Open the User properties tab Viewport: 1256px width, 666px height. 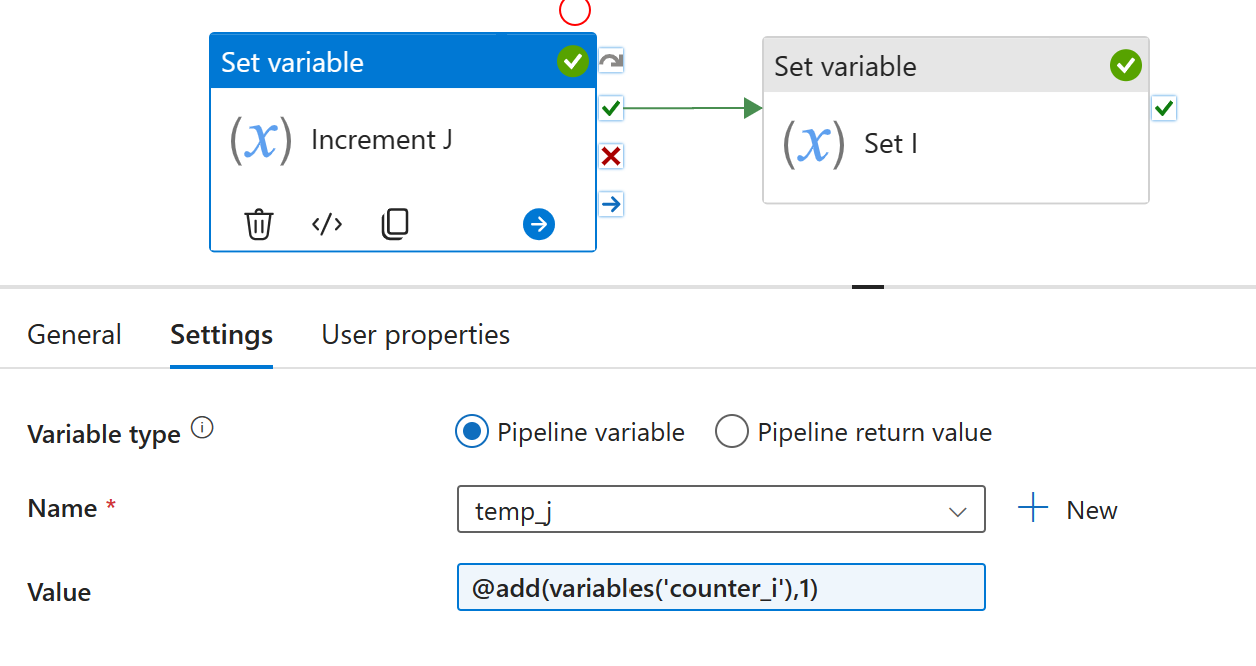[415, 334]
